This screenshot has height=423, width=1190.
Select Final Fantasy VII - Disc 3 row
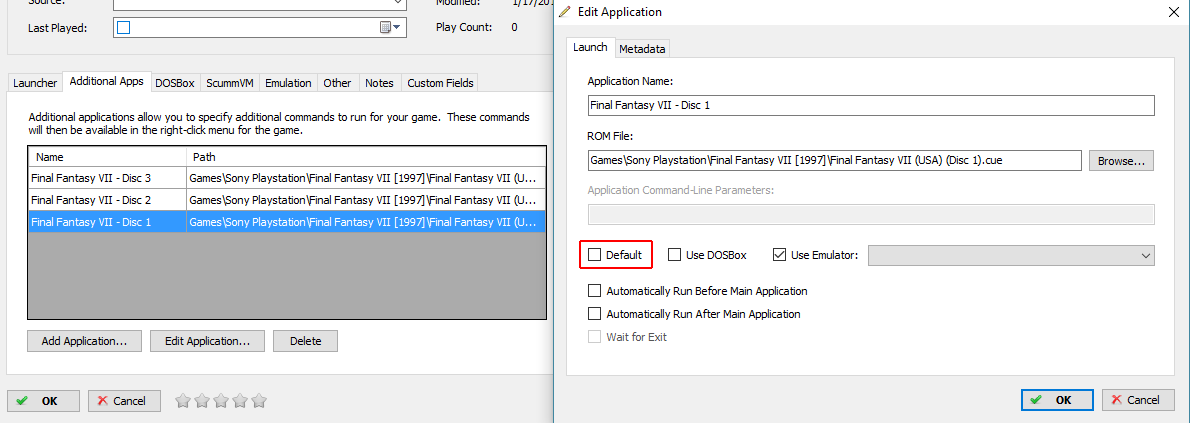107,178
